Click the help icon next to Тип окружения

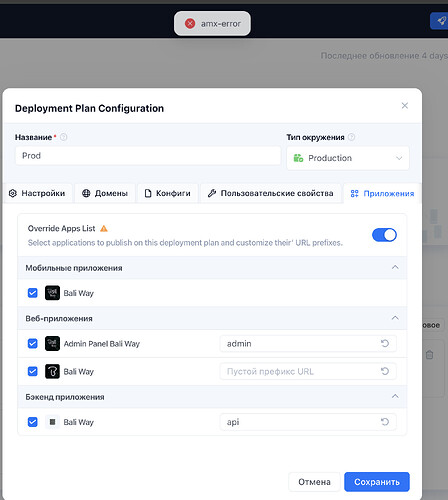351,137
